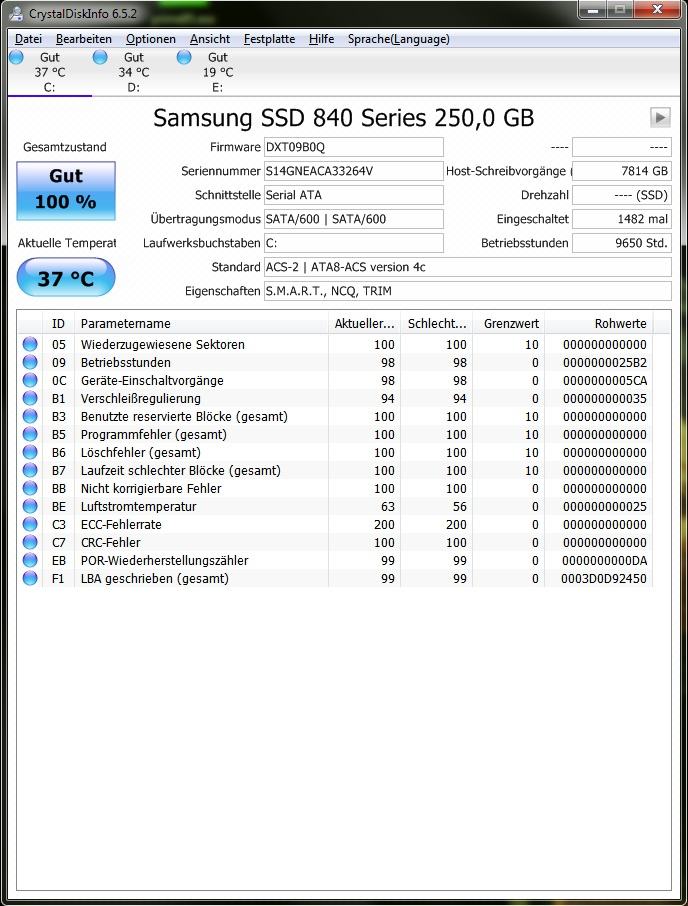The width and height of the screenshot is (688, 906).
Task: Click status orb for LBA geschrieben row
Action: [30, 578]
